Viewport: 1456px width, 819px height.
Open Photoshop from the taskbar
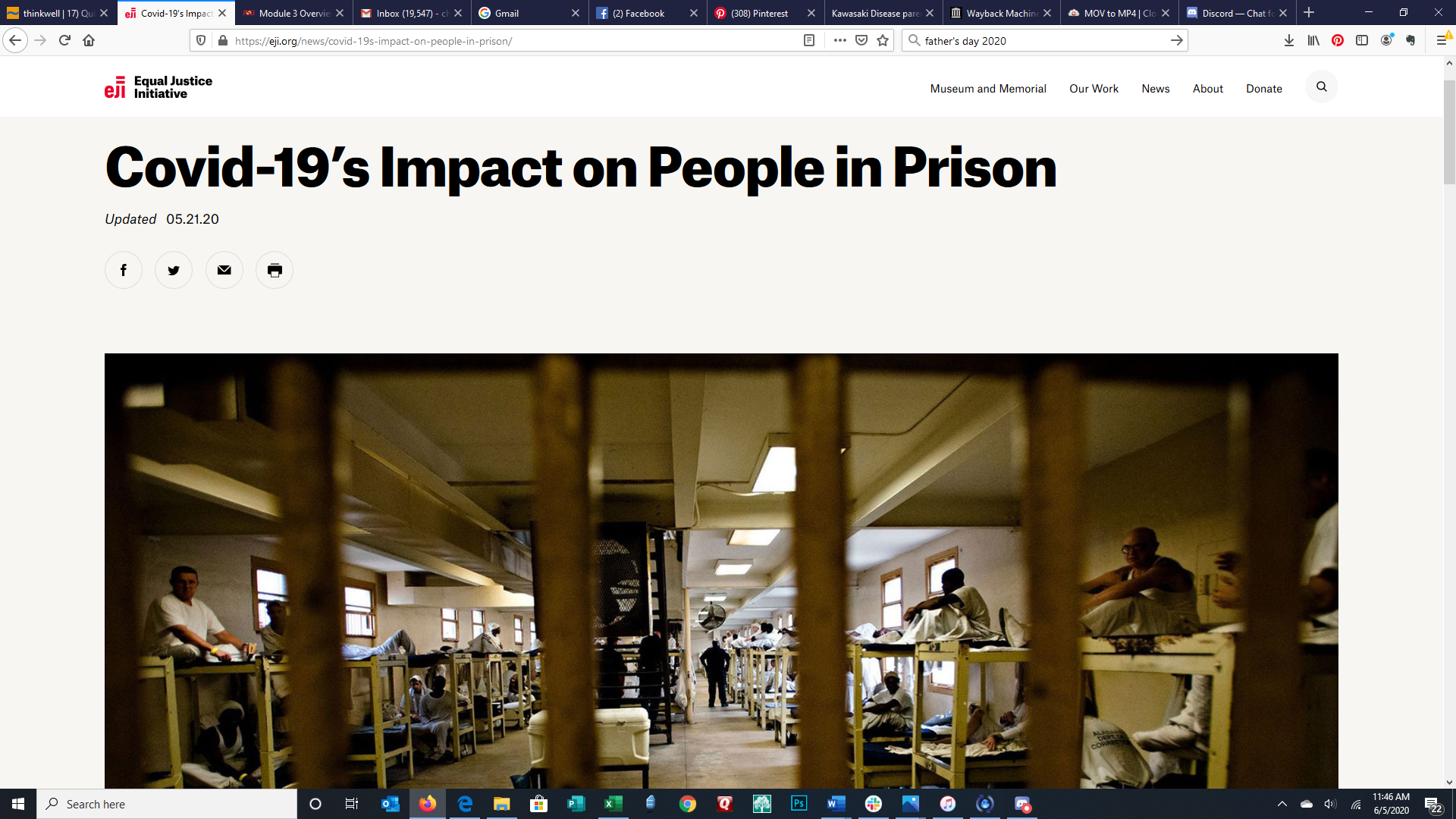coord(799,804)
